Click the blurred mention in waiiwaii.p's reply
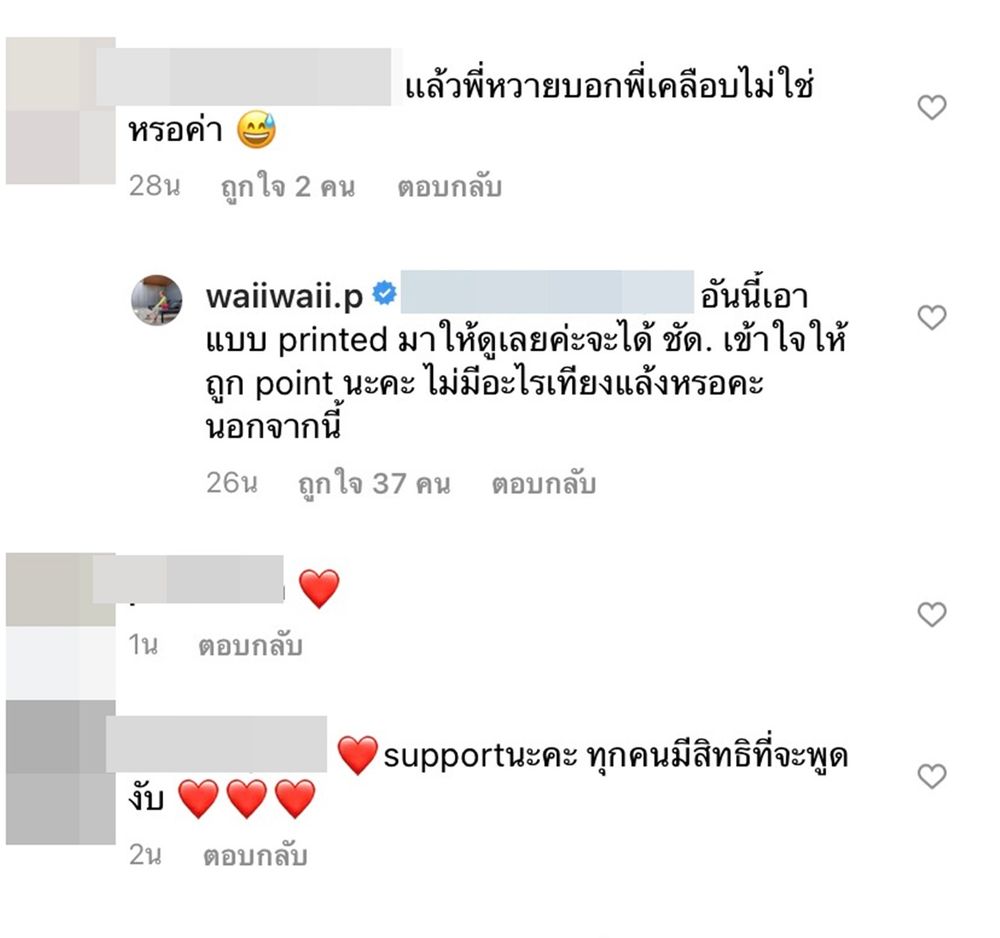1000x938 pixels. coord(547,292)
